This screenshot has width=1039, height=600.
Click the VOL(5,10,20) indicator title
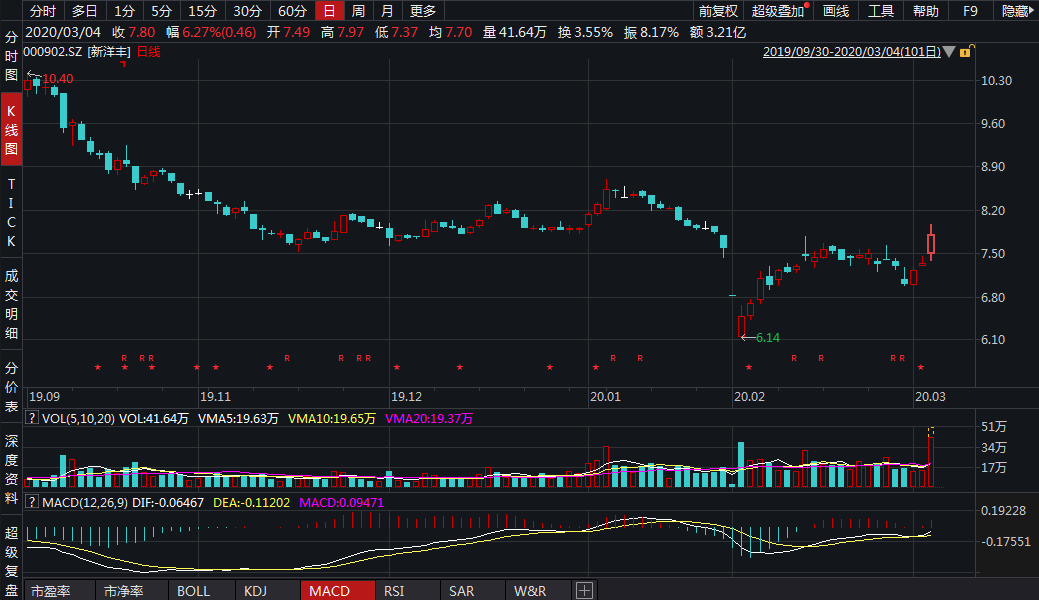(x=78, y=418)
